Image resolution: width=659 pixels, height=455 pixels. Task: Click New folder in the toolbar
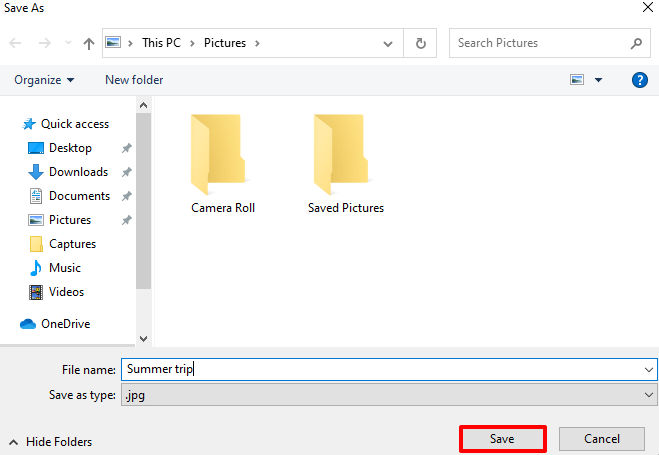[x=134, y=80]
